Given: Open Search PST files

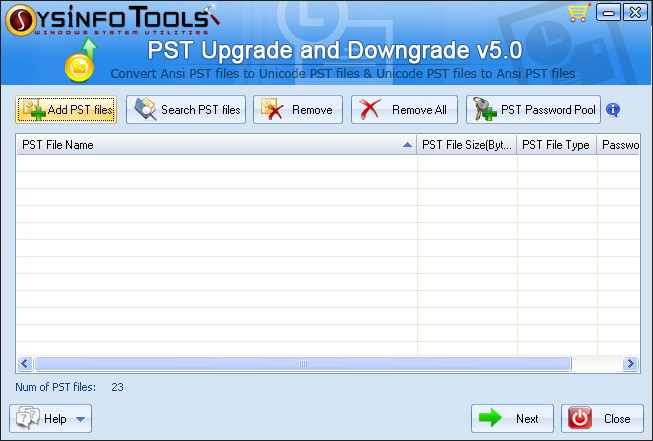Looking at the screenshot, I should pos(186,110).
